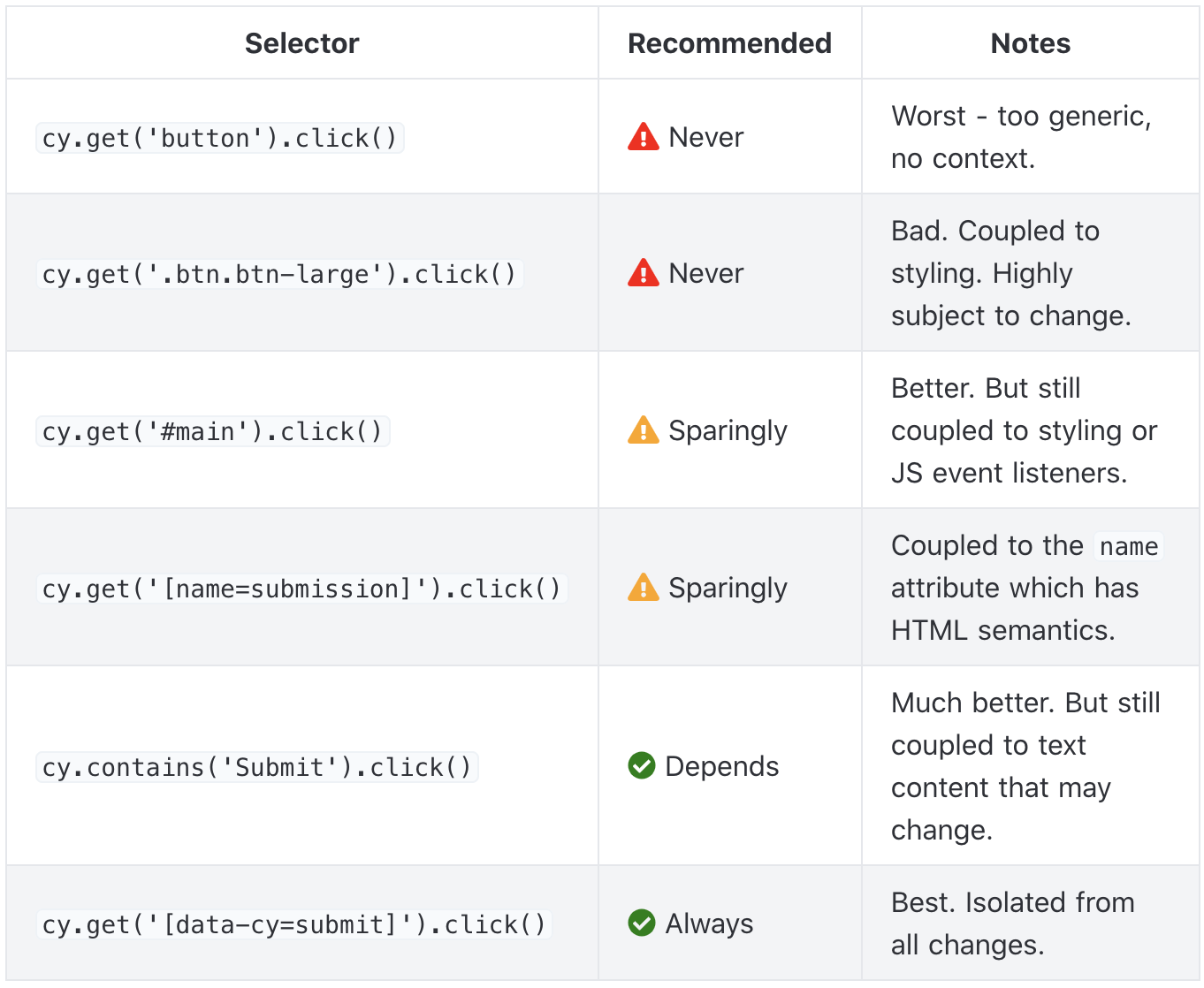Click the green checkmark icon next to Always
The image size is (1204, 988).
pyautogui.click(x=641, y=923)
